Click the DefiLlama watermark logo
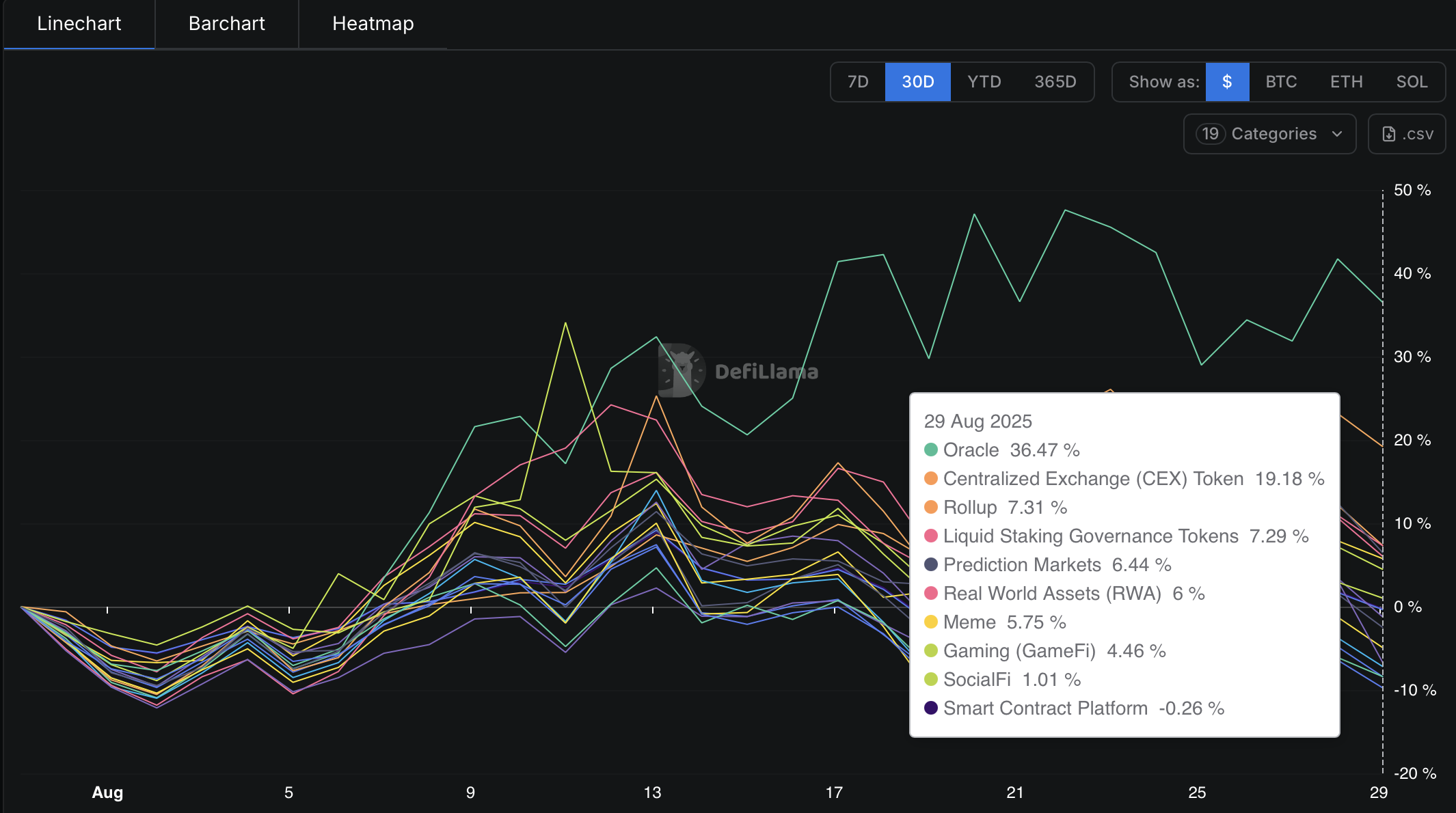 681,370
